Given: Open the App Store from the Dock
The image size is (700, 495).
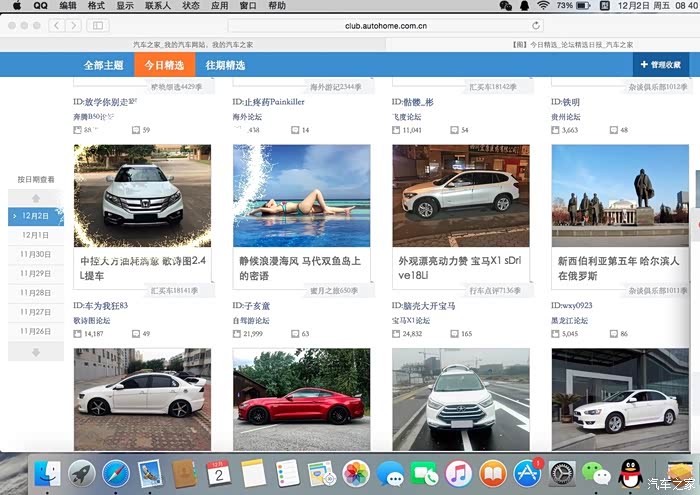Looking at the screenshot, I should [x=526, y=473].
